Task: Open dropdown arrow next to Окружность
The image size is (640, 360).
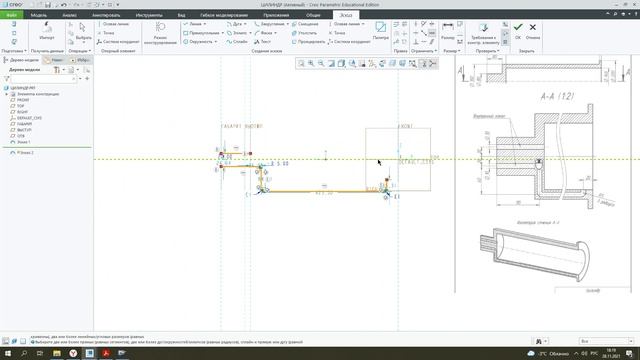Action: tap(216, 42)
